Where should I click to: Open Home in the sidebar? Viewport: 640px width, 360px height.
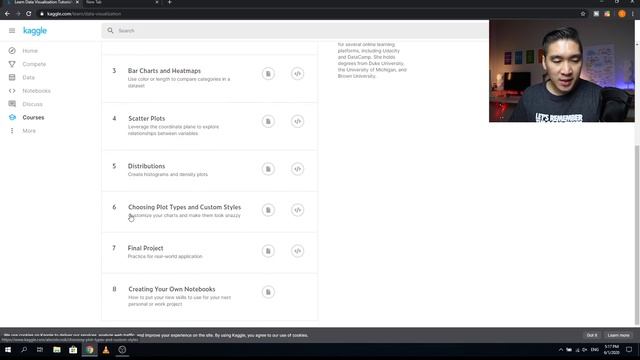tap(30, 51)
